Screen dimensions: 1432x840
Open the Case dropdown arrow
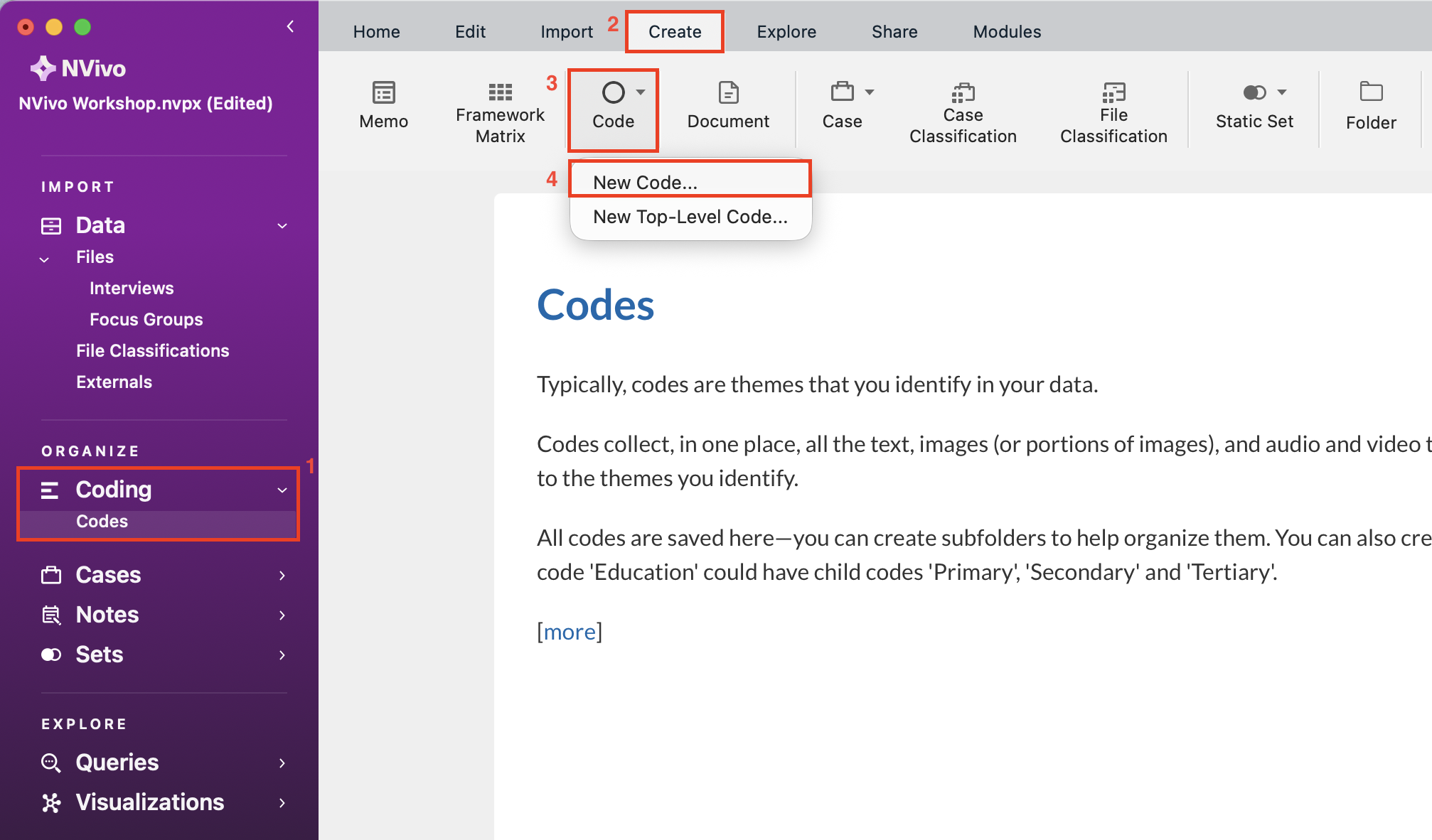(x=870, y=92)
